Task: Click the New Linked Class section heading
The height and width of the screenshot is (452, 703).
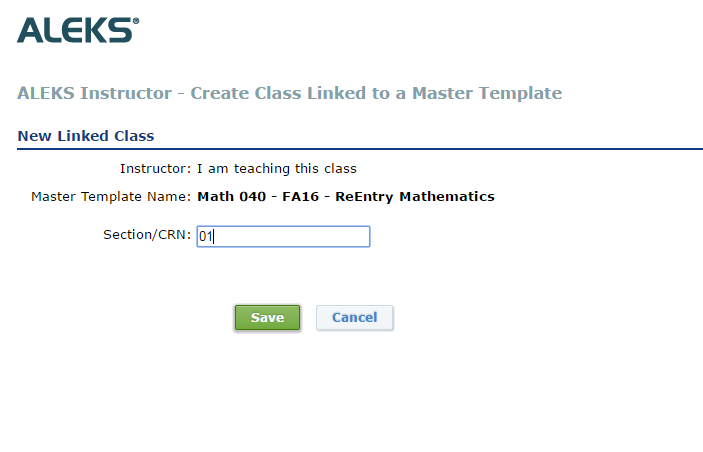Action: (x=86, y=136)
